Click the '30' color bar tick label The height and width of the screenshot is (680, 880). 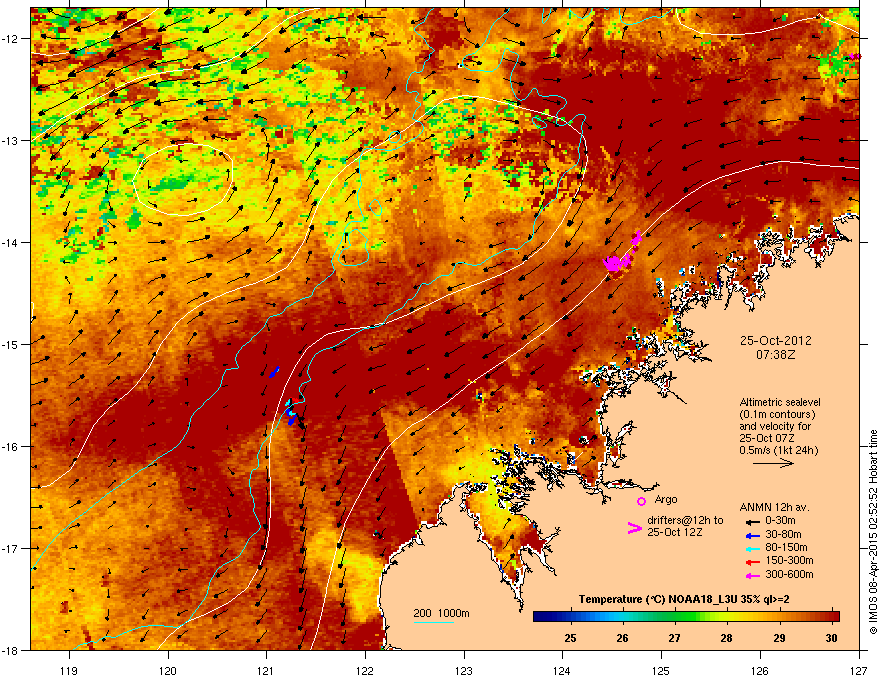(x=832, y=638)
